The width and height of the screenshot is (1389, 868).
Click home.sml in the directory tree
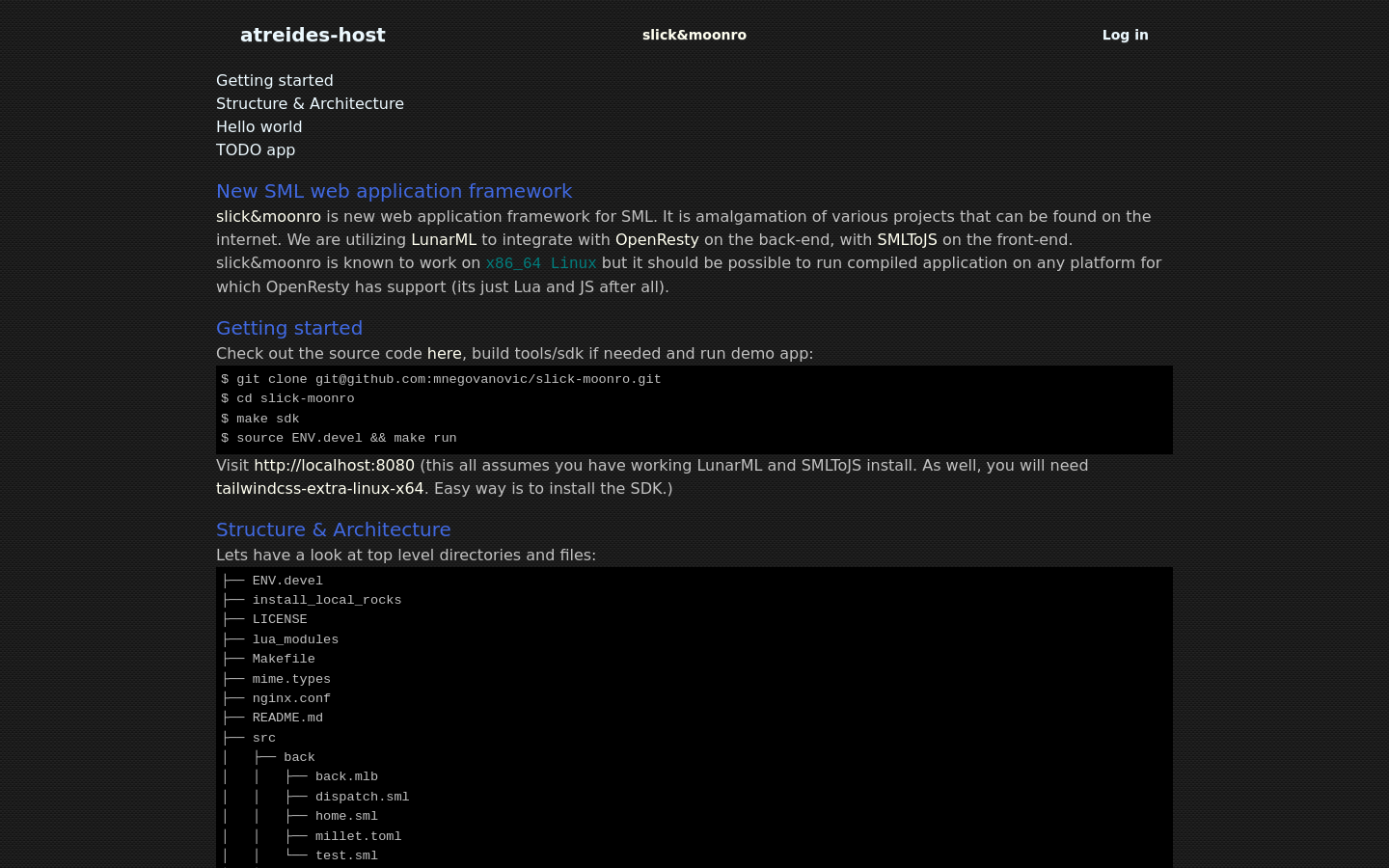(346, 816)
